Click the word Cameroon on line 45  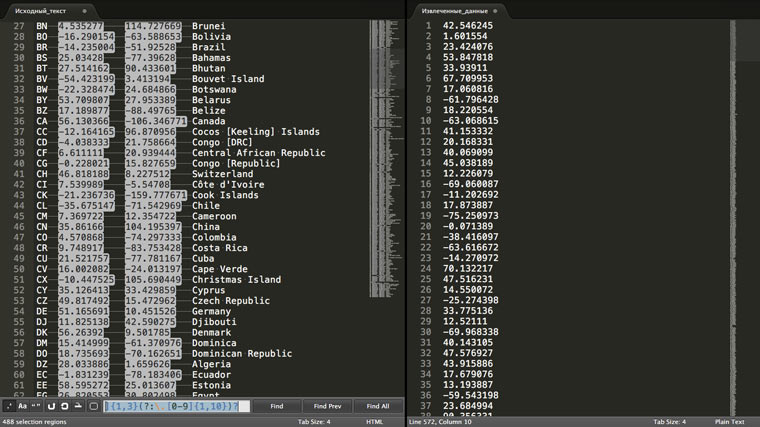pyautogui.click(x=214, y=217)
